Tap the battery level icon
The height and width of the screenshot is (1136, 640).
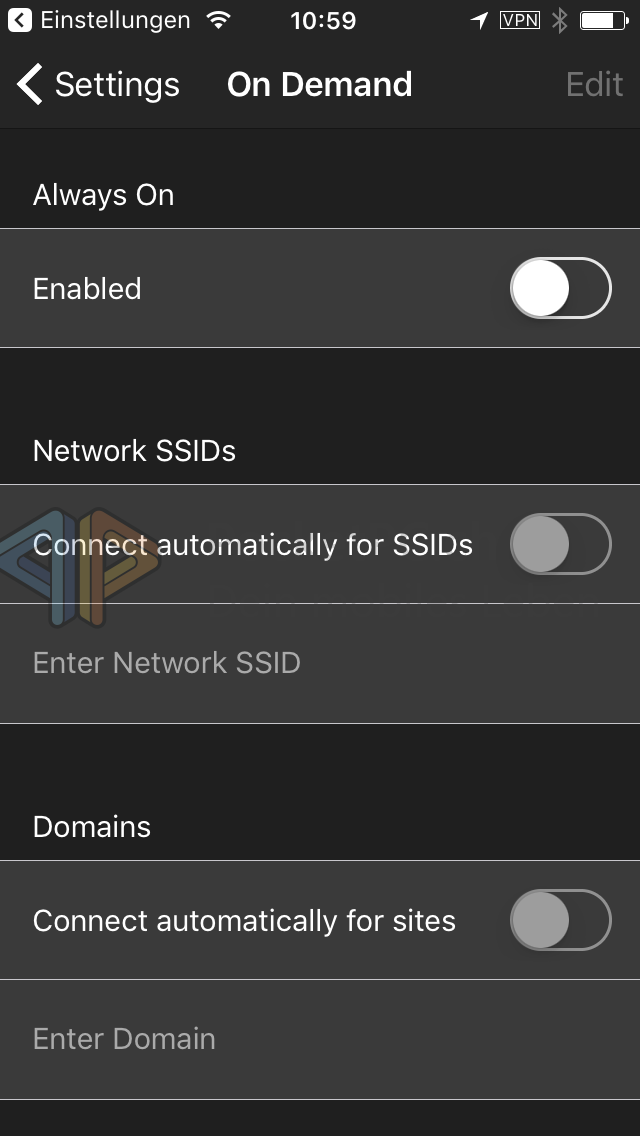coord(604,20)
